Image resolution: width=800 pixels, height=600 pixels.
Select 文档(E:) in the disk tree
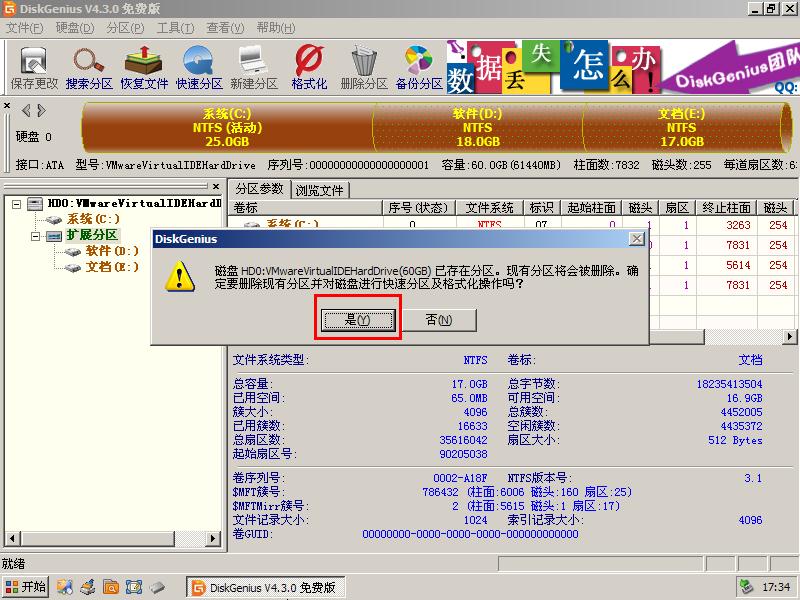[x=112, y=267]
